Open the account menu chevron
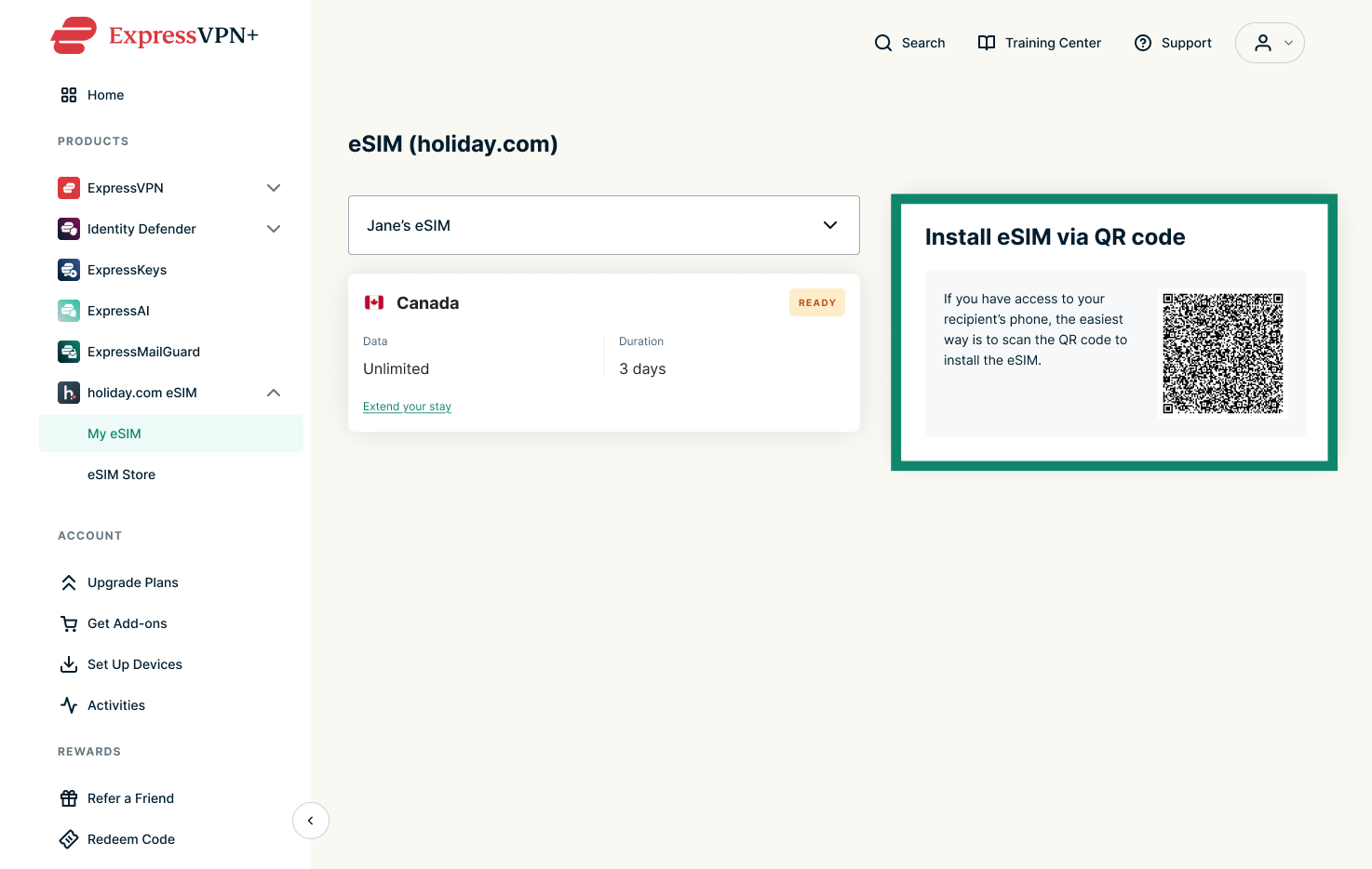This screenshot has height=869, width=1372. [1289, 43]
